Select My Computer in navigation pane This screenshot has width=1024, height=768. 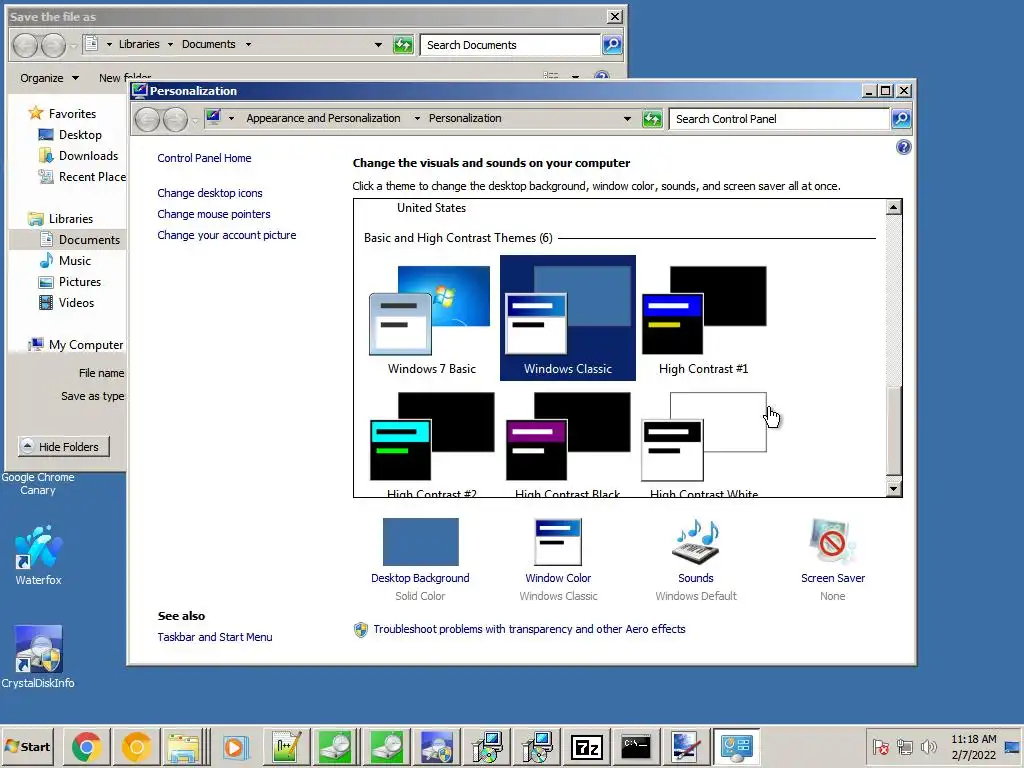[85, 345]
